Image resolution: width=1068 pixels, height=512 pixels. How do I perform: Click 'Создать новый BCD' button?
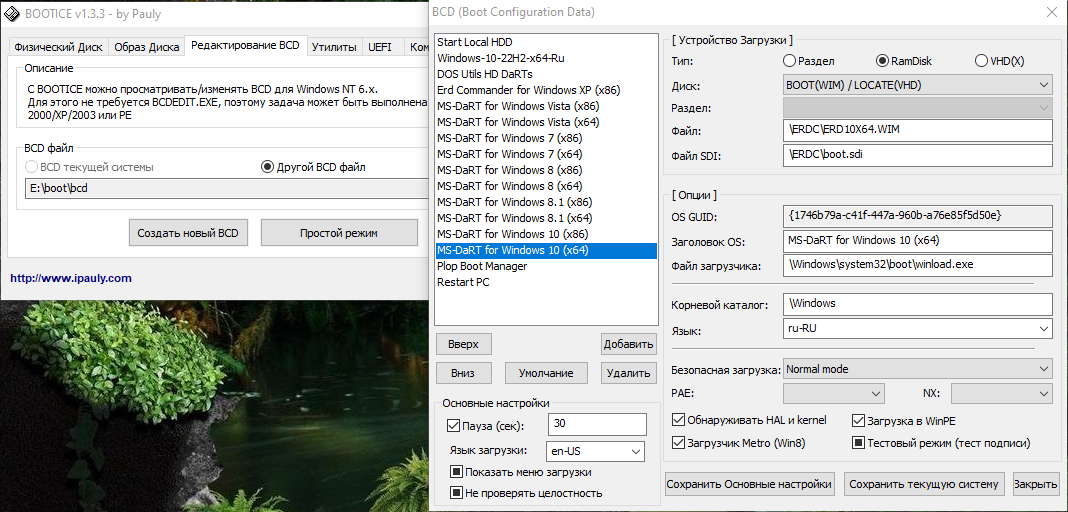click(x=188, y=233)
